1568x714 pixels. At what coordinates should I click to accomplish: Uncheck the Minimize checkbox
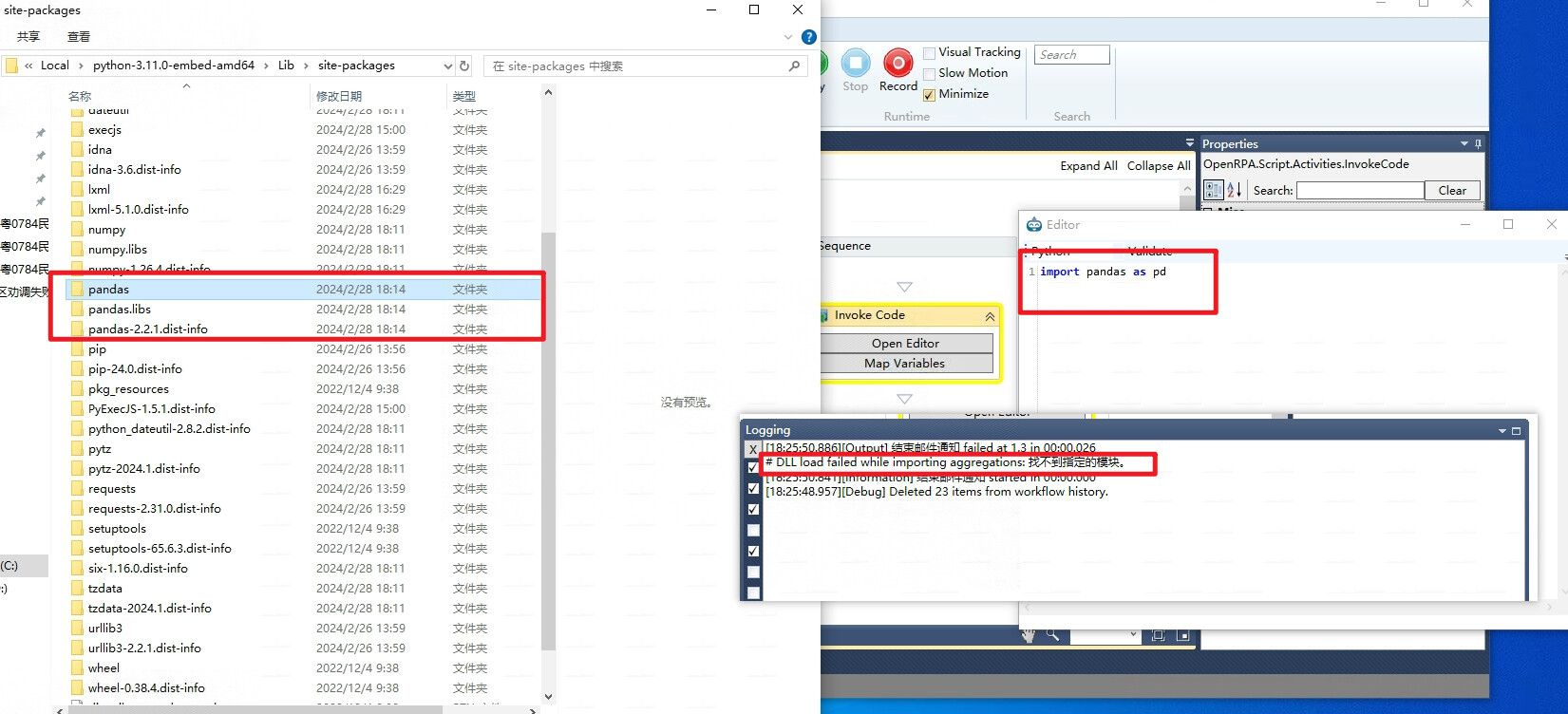click(x=930, y=95)
